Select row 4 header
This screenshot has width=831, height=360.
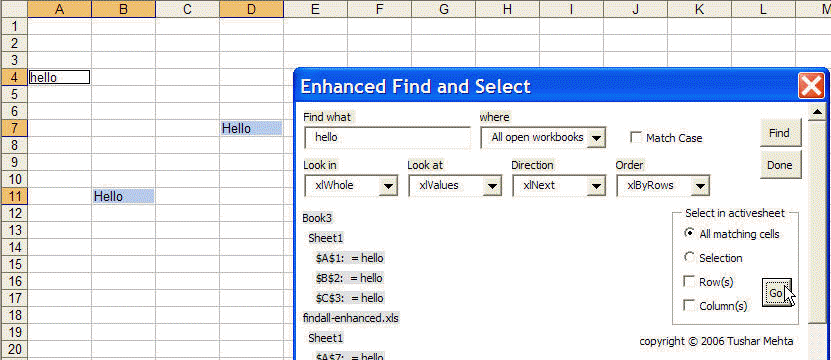tap(14, 77)
